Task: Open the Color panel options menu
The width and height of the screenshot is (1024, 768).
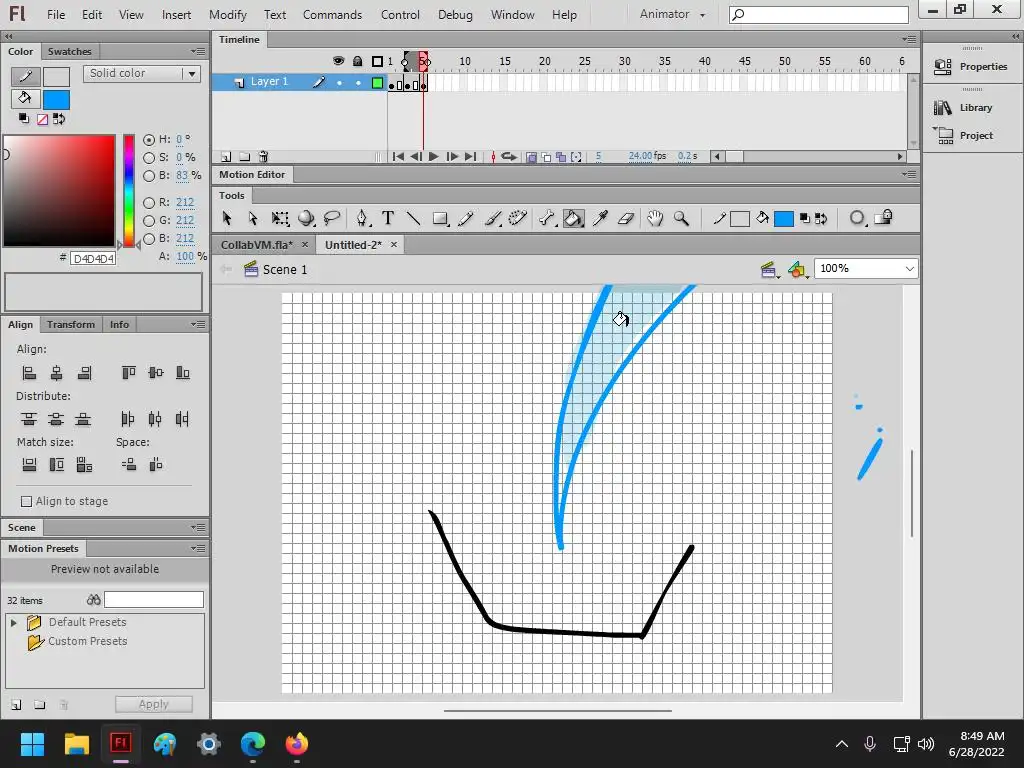Action: coord(198,51)
